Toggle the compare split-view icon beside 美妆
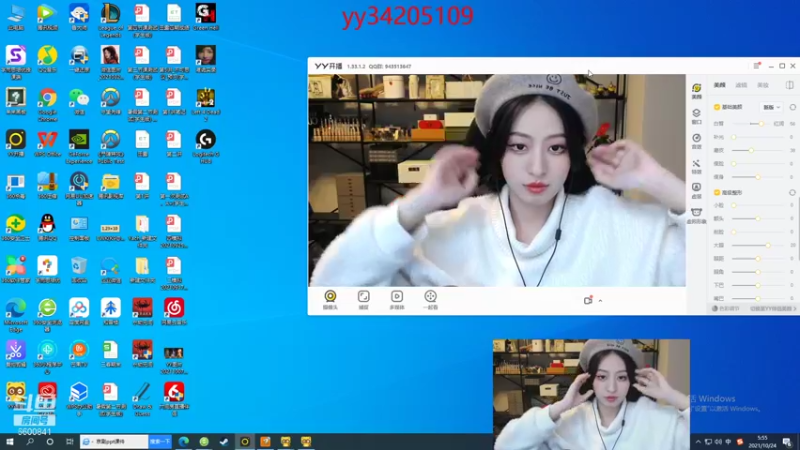The image size is (800, 450). pos(789,85)
